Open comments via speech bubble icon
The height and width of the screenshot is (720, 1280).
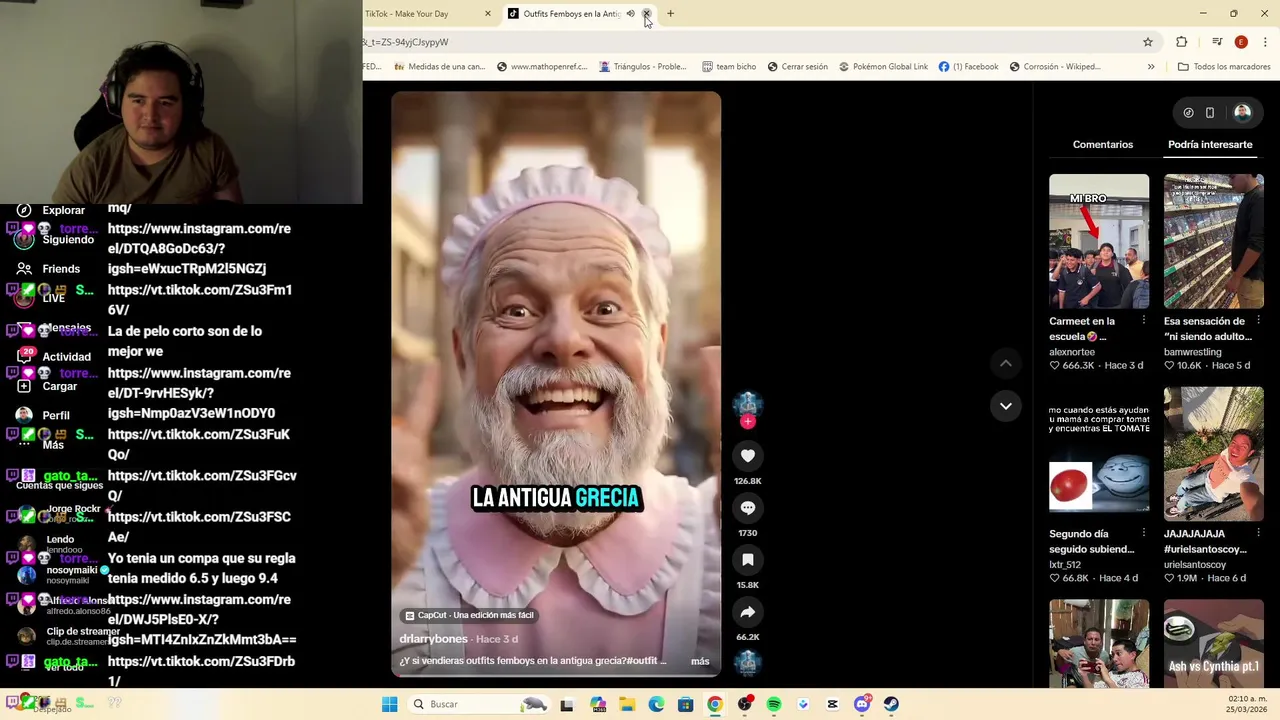(747, 508)
